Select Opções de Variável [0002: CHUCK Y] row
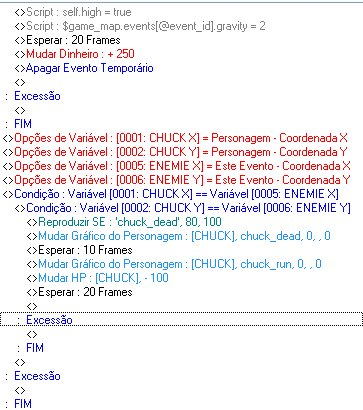The image size is (363, 410). click(175, 152)
